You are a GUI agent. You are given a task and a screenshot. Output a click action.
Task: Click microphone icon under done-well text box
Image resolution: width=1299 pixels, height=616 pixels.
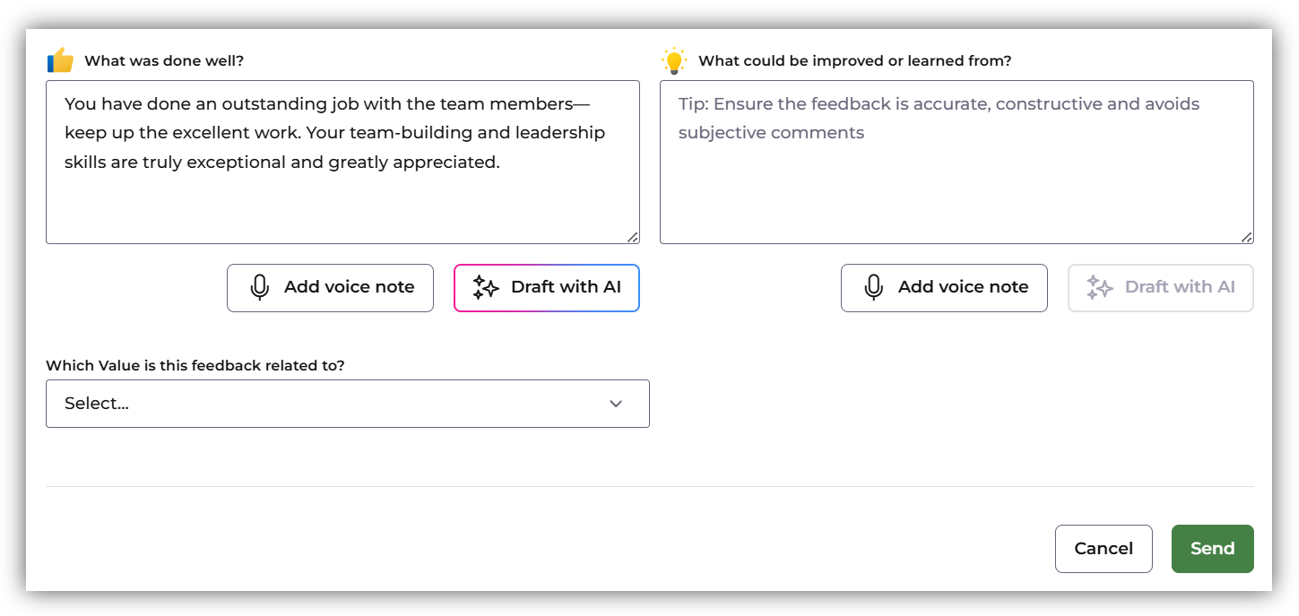point(260,288)
